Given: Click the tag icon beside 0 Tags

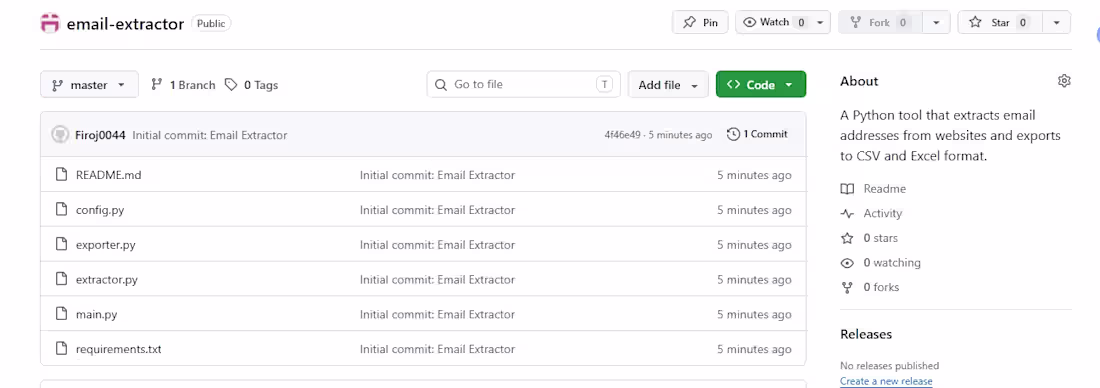Looking at the screenshot, I should point(231,84).
